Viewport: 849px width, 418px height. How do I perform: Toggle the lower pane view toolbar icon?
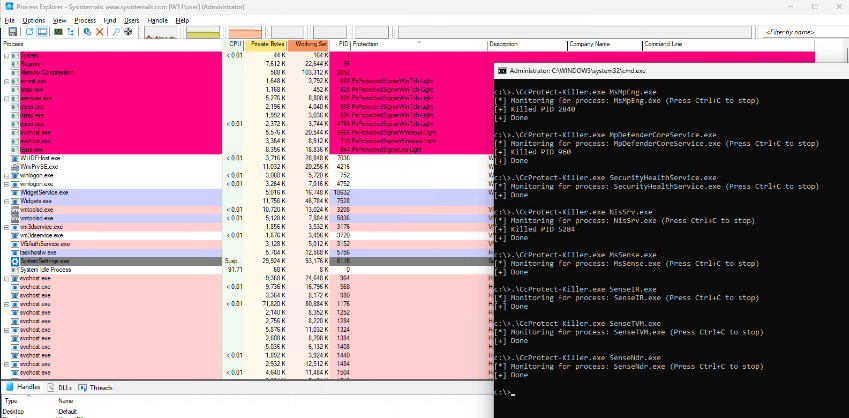point(42,32)
